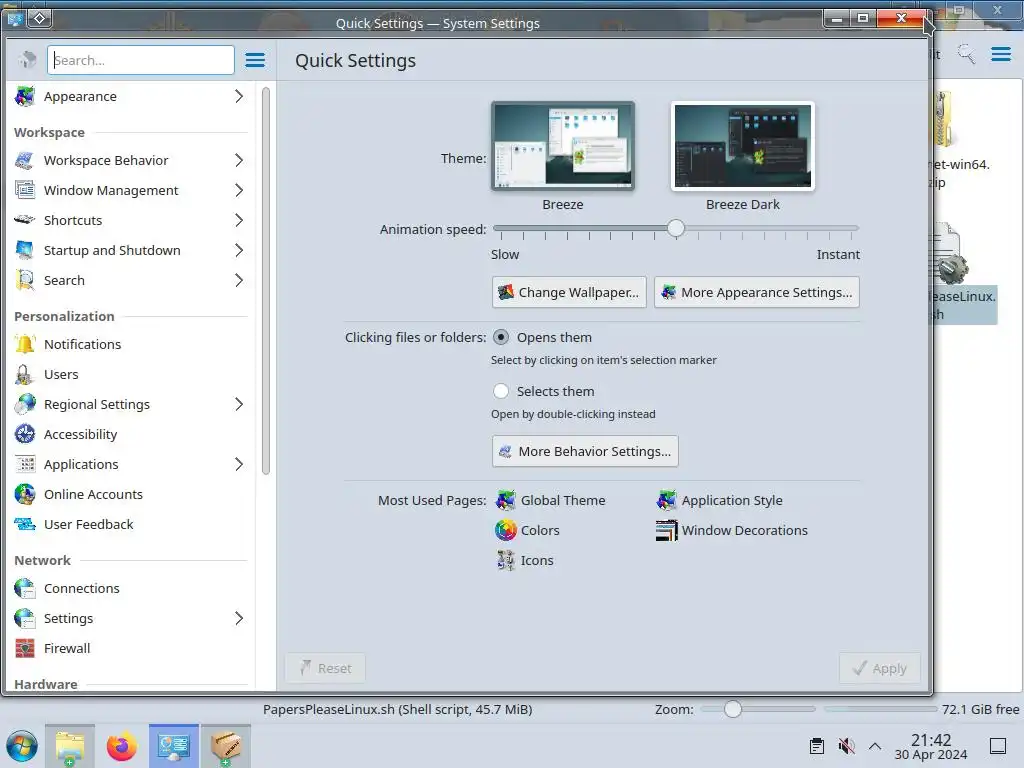The image size is (1024, 768).
Task: Click the Users icon
Action: point(25,374)
